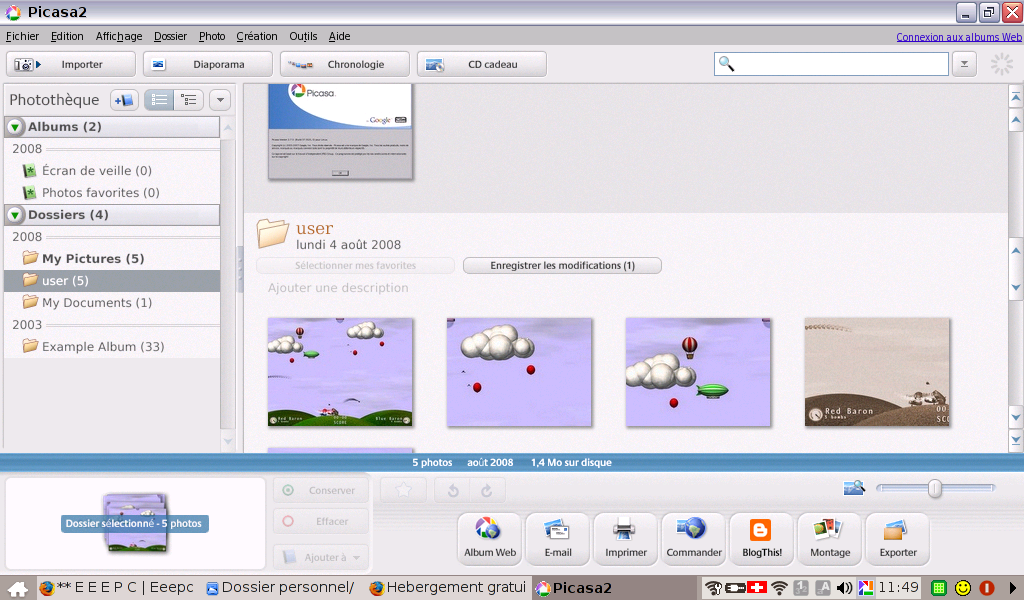
Task: Switch to EEE PC Firefox taskbar window
Action: (116, 588)
